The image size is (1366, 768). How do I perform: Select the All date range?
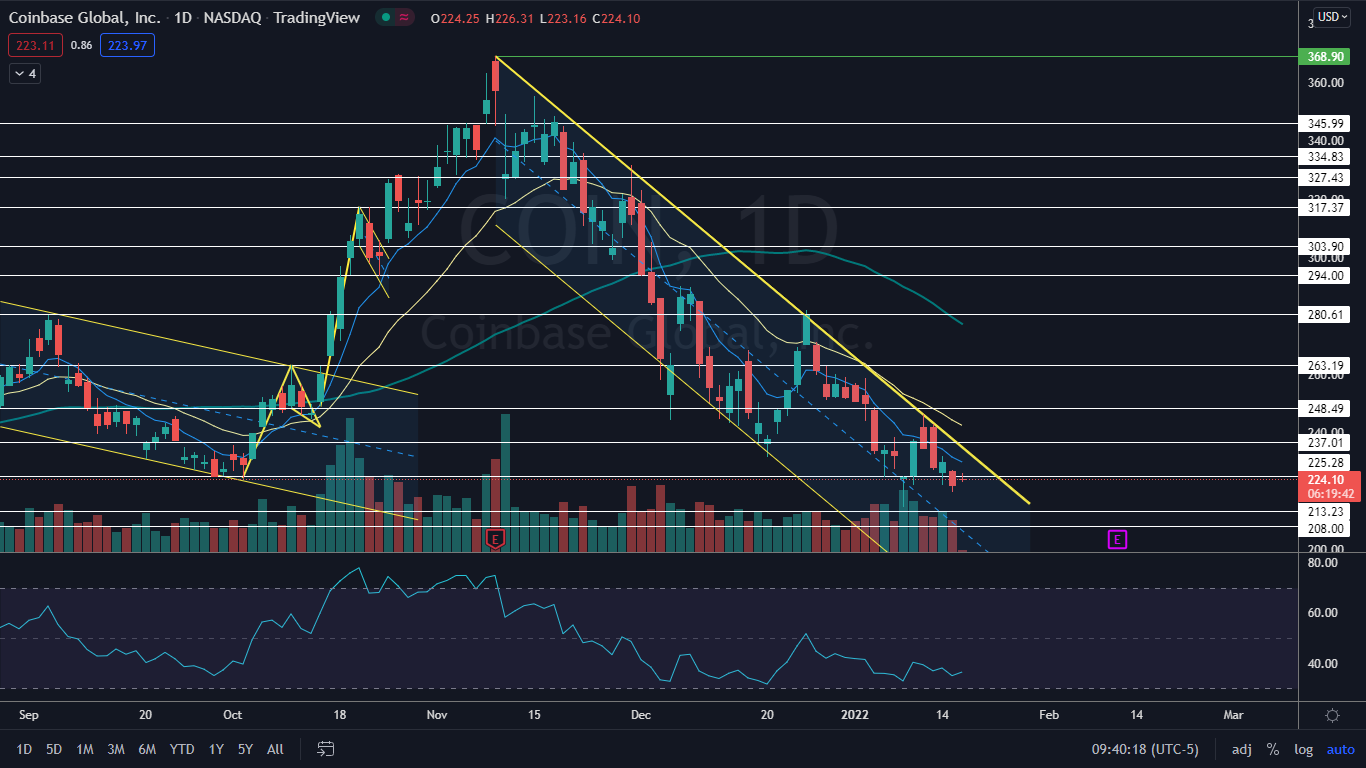pos(276,749)
